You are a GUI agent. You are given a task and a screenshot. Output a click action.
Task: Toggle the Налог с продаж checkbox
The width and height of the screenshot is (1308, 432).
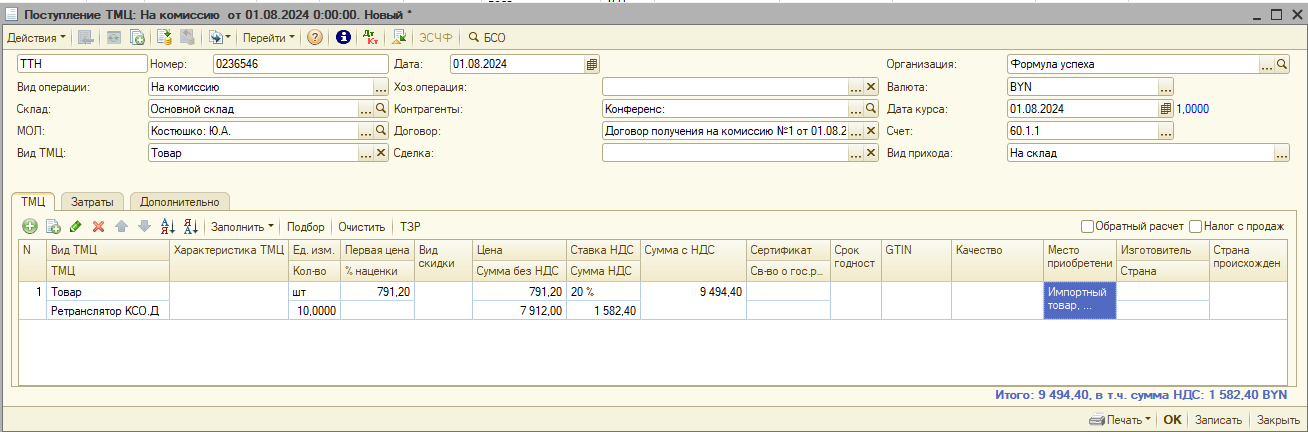click(1195, 226)
